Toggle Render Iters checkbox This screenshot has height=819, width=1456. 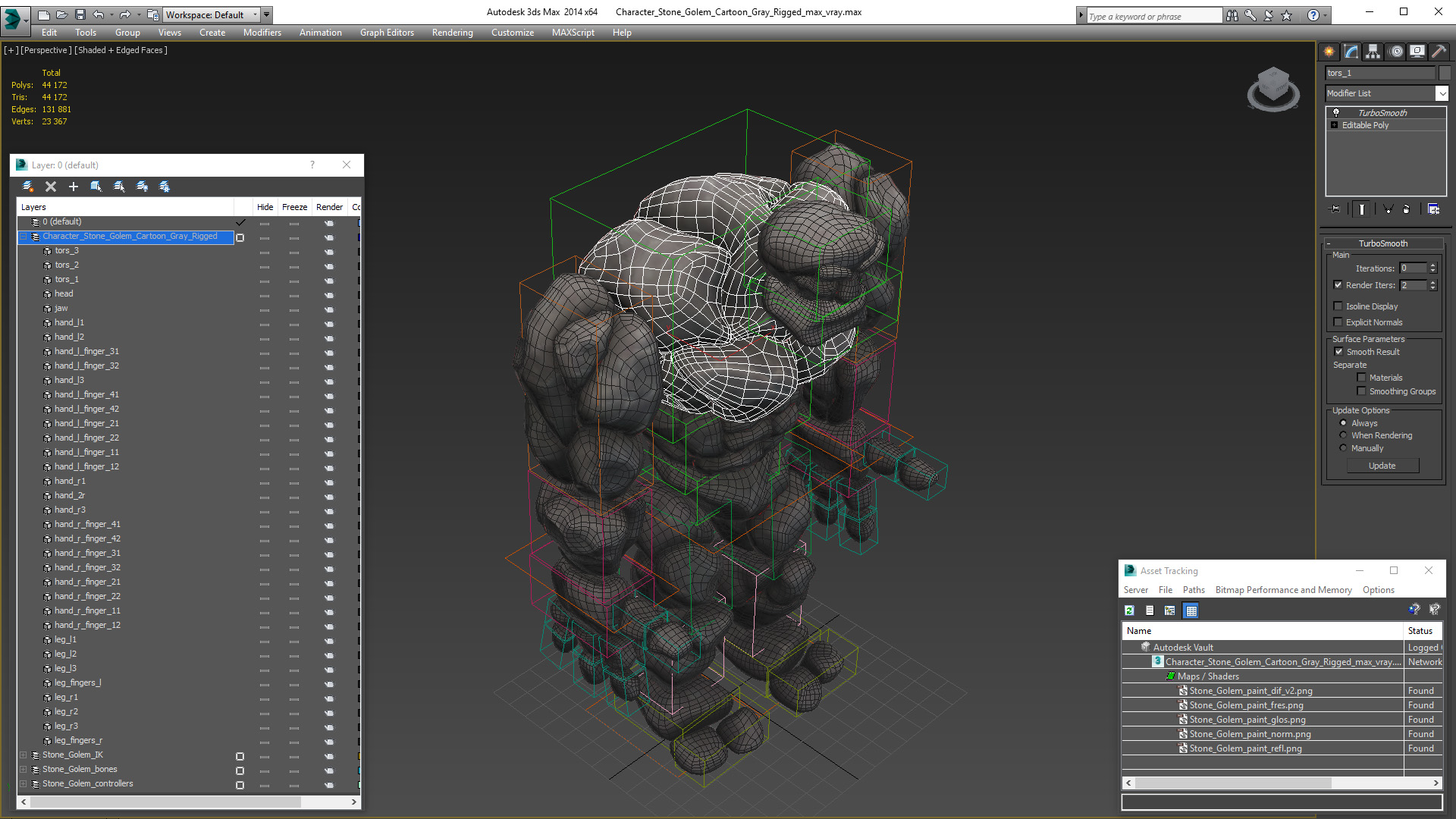(1338, 285)
